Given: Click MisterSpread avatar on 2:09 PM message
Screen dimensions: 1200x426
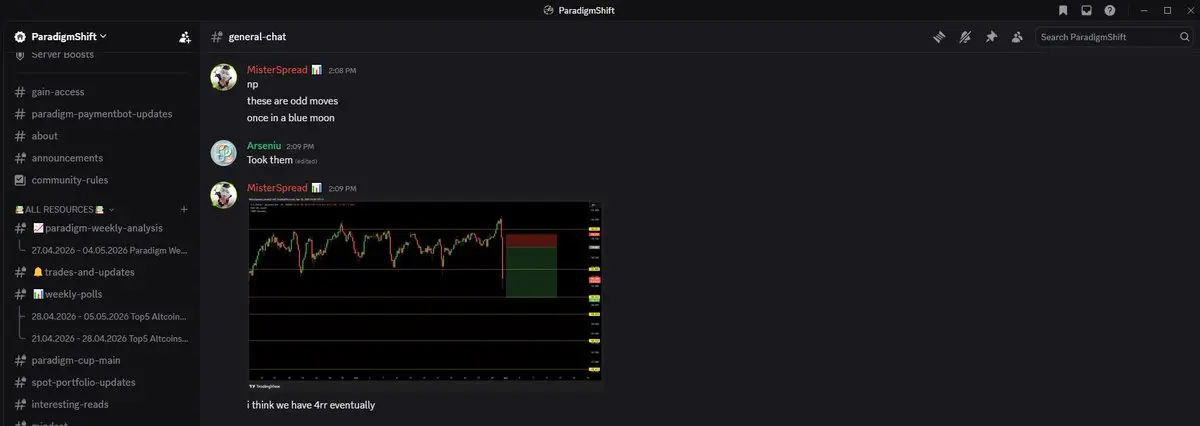Looking at the screenshot, I should (223, 195).
